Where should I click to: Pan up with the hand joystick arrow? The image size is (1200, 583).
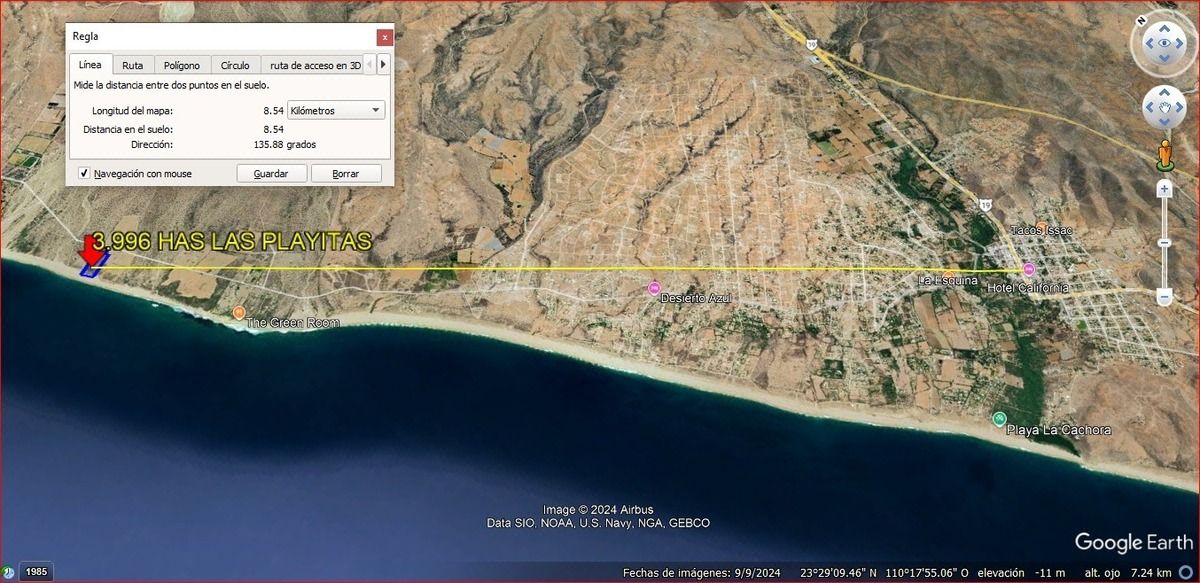click(x=1164, y=91)
